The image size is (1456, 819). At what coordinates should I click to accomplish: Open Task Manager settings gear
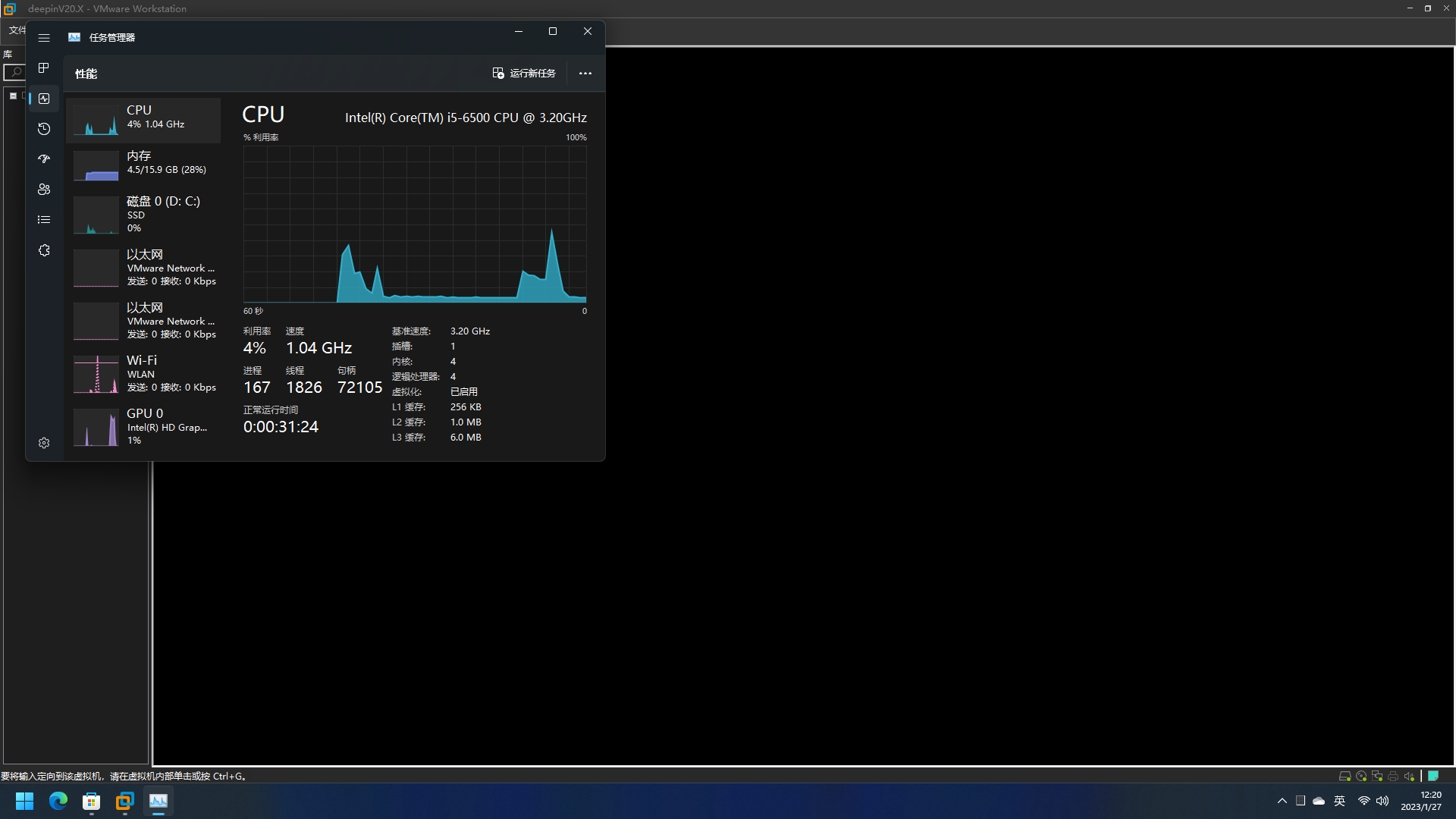pos(44,443)
